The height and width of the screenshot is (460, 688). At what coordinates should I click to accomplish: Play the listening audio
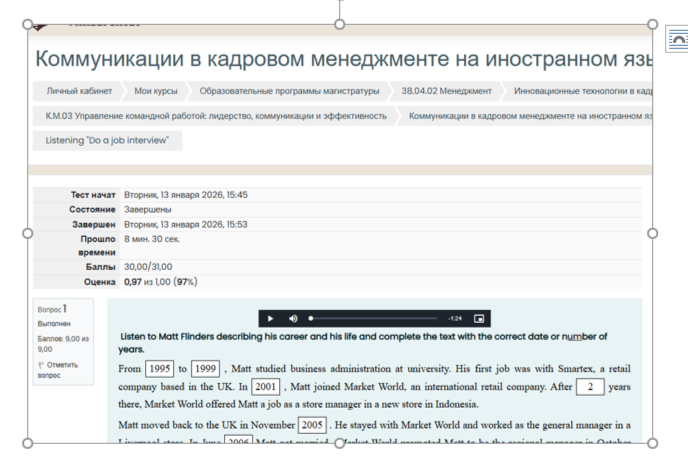point(270,318)
